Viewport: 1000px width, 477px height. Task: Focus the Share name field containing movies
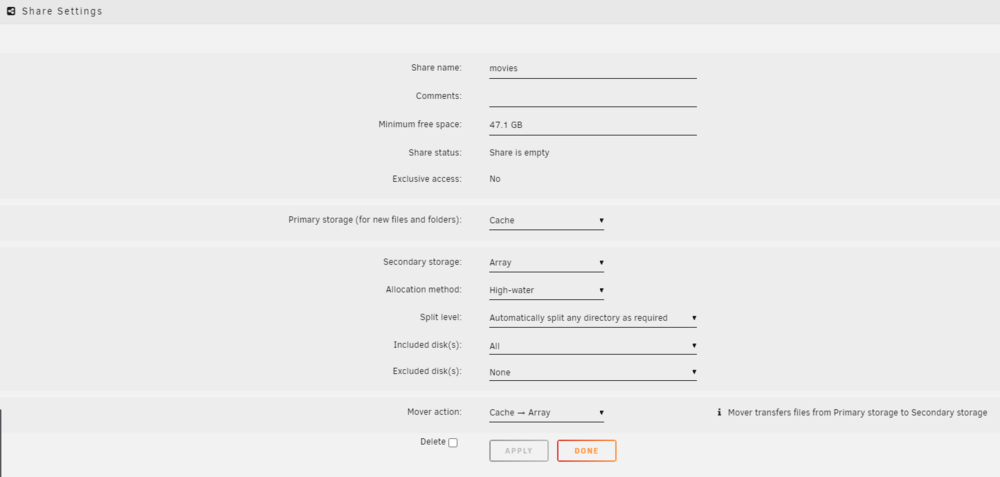point(593,69)
